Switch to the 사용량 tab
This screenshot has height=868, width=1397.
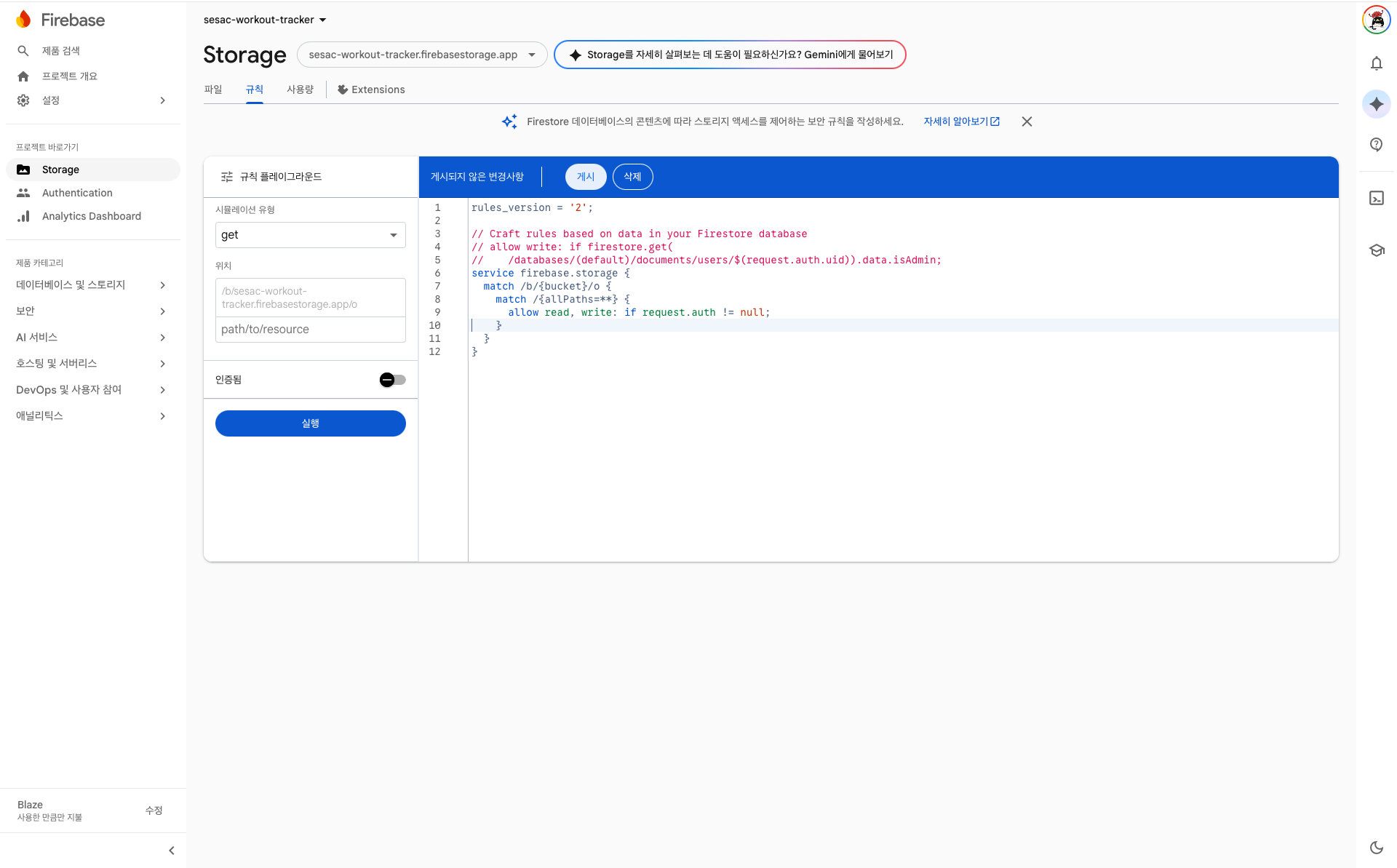coord(300,89)
